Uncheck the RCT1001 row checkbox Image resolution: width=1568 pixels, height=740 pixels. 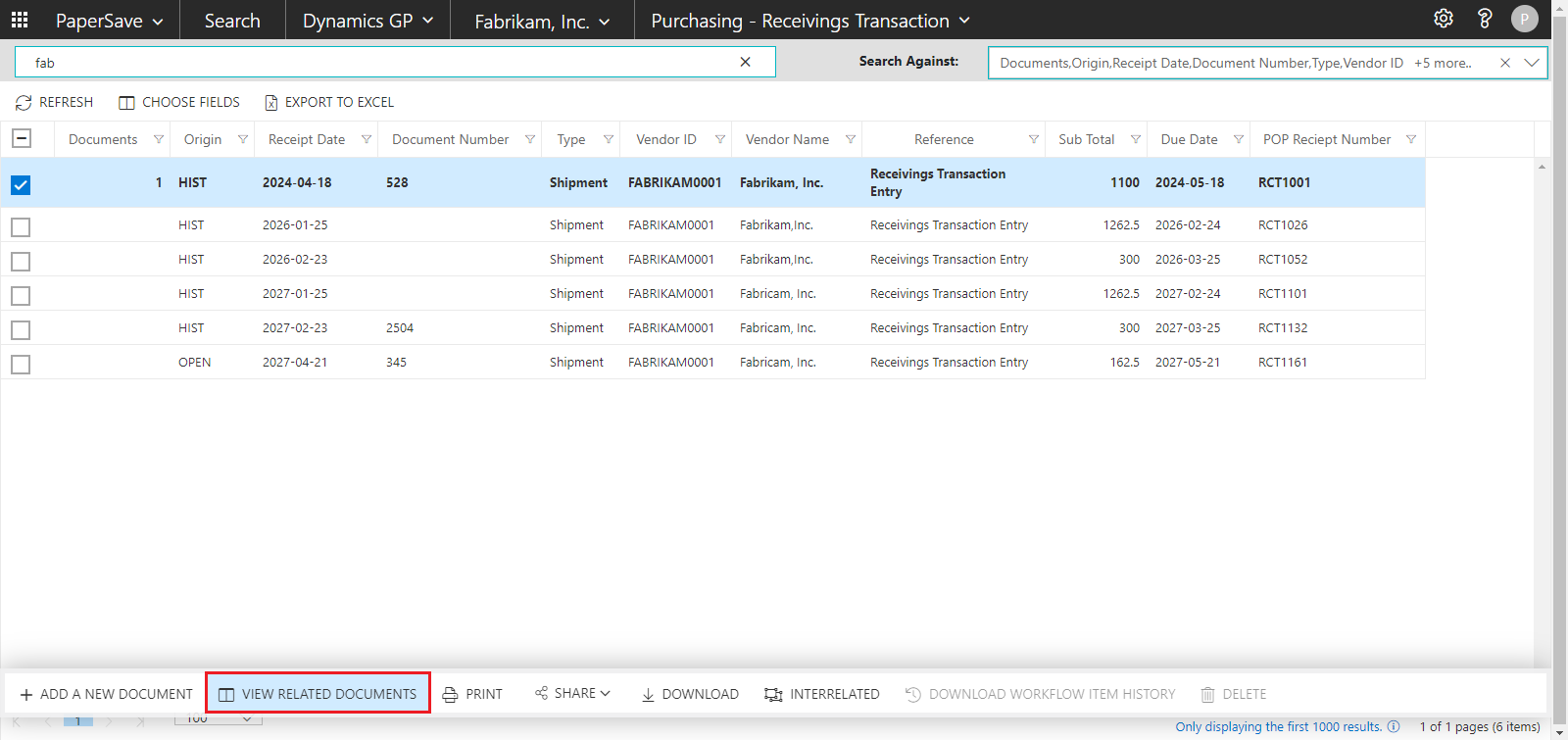21,184
